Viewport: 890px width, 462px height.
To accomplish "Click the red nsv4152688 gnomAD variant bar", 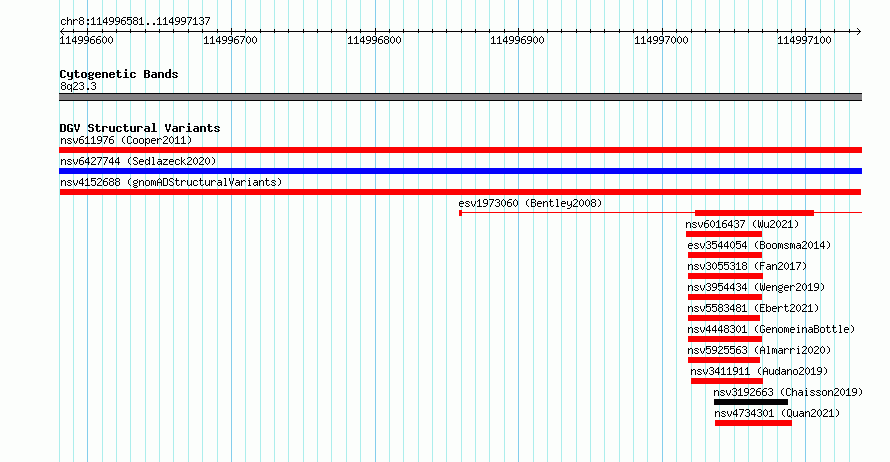I will (x=460, y=192).
